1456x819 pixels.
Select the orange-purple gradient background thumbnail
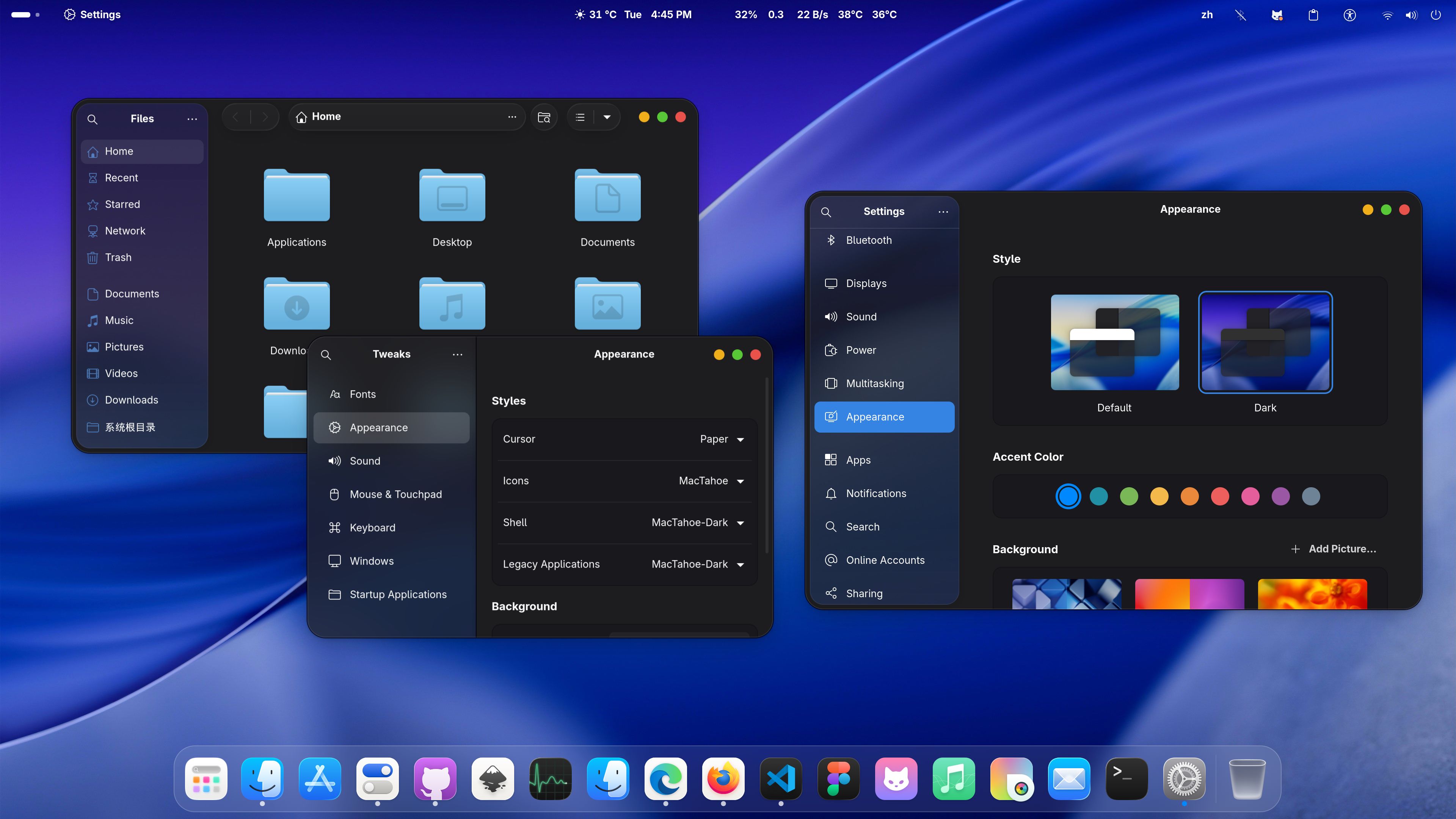1189,593
